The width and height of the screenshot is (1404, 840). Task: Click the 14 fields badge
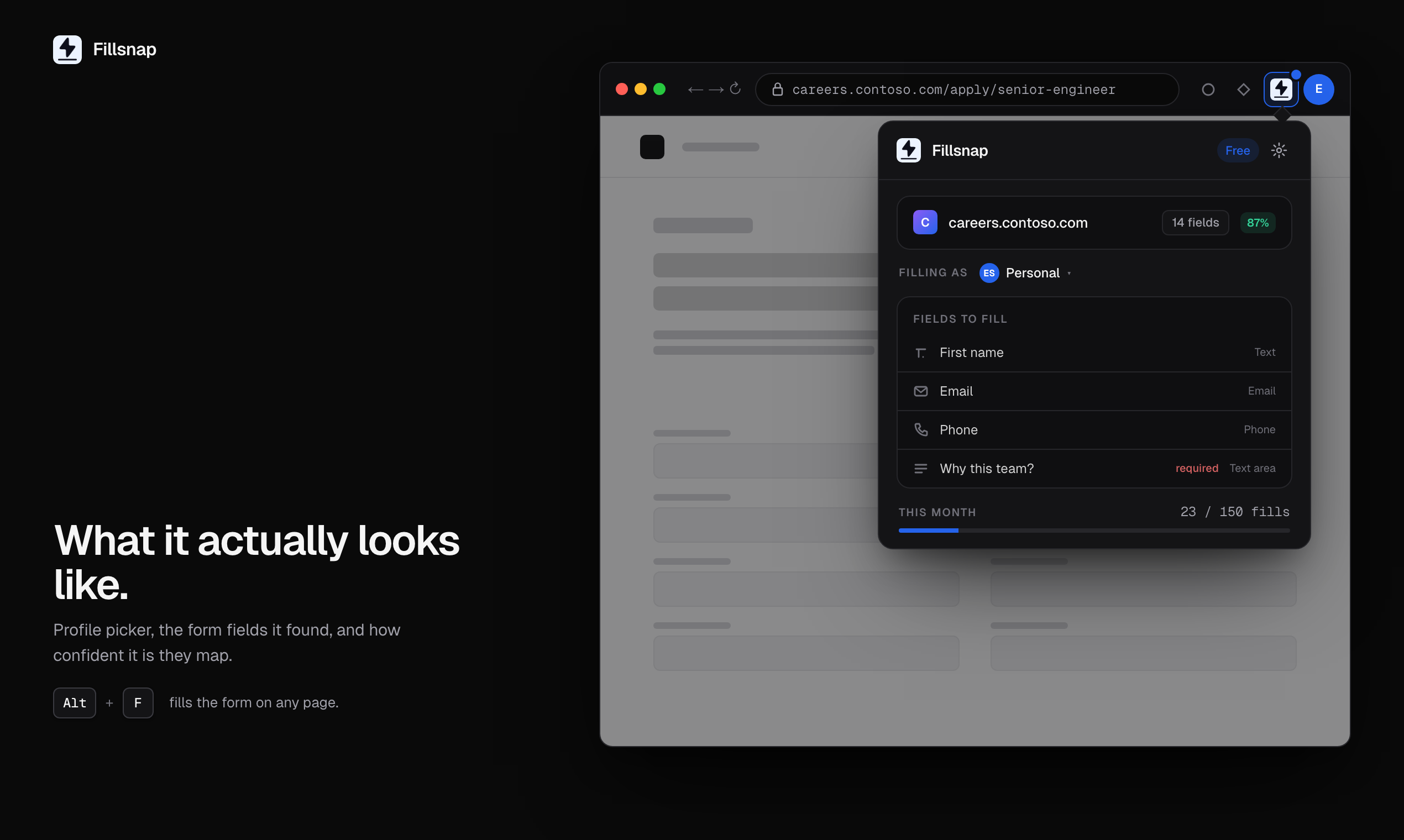[x=1195, y=223]
